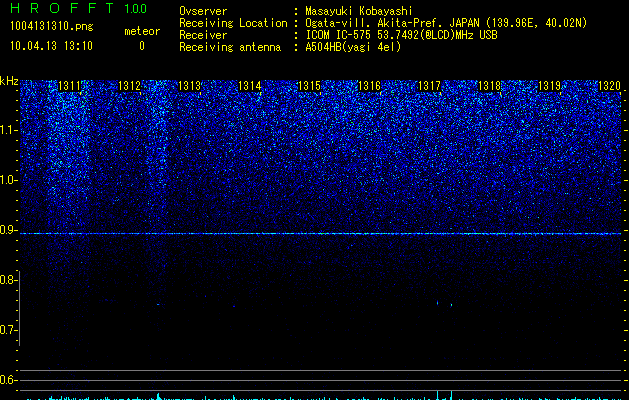Image resolution: width=629 pixels, height=400 pixels.
Task: Click the 1.1 kHz axis label
Action: [x=8, y=130]
